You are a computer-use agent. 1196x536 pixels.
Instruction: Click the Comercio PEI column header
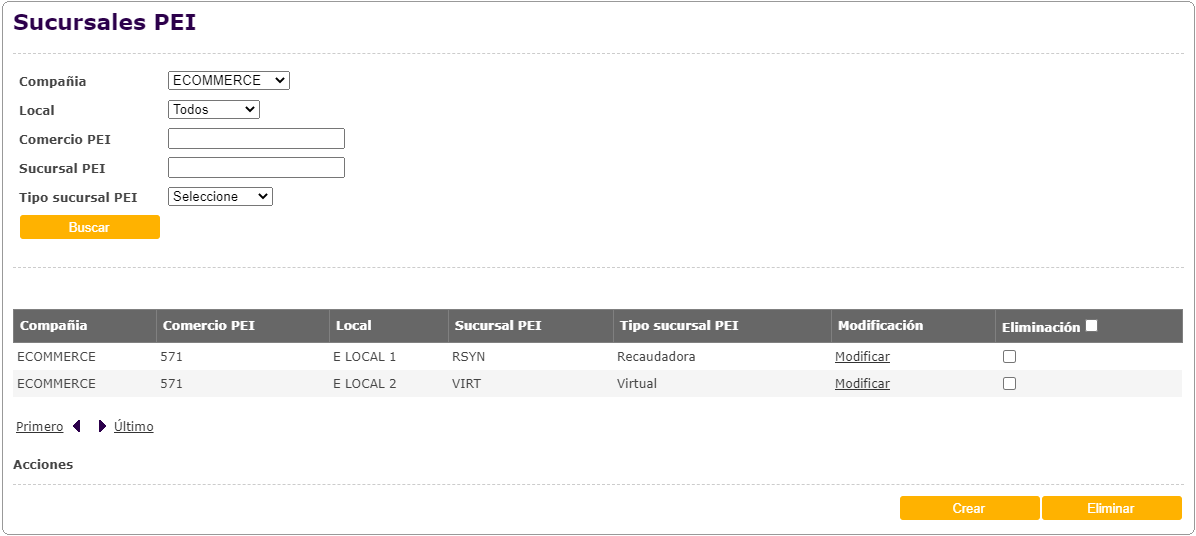[x=208, y=326]
